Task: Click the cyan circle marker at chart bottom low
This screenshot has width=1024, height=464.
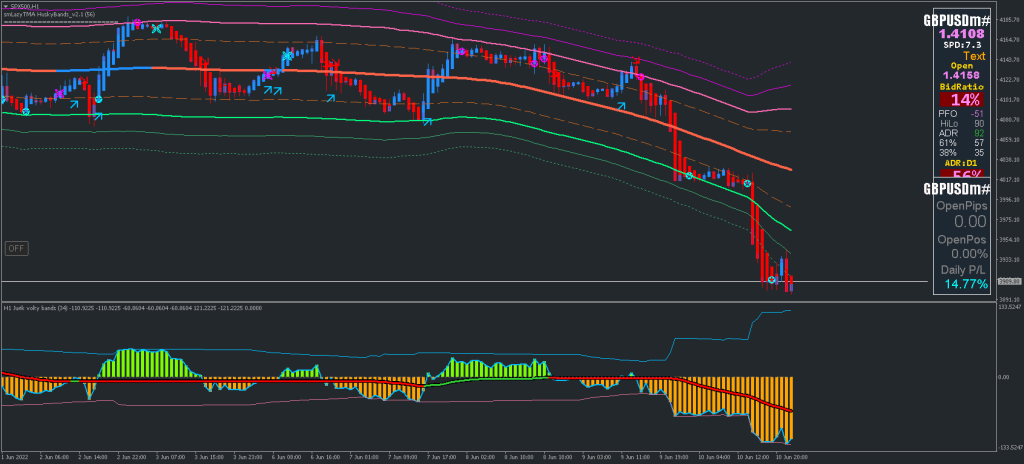Action: tap(771, 280)
